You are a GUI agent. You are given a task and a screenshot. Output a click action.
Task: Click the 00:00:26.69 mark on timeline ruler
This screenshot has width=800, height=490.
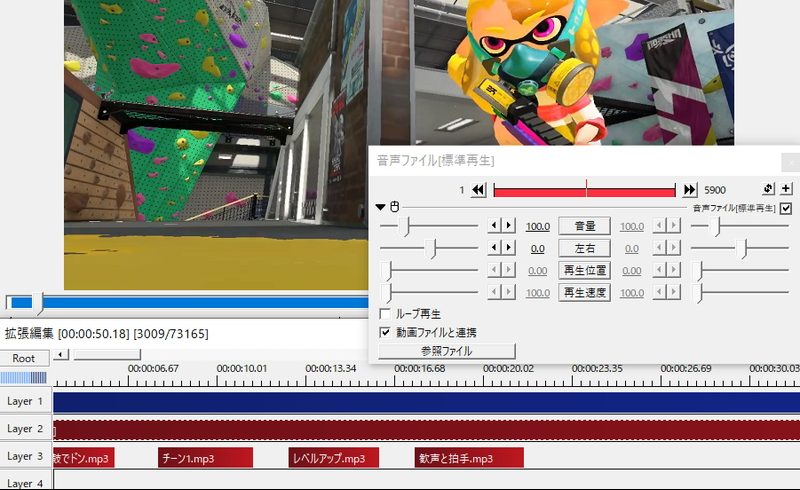(686, 368)
